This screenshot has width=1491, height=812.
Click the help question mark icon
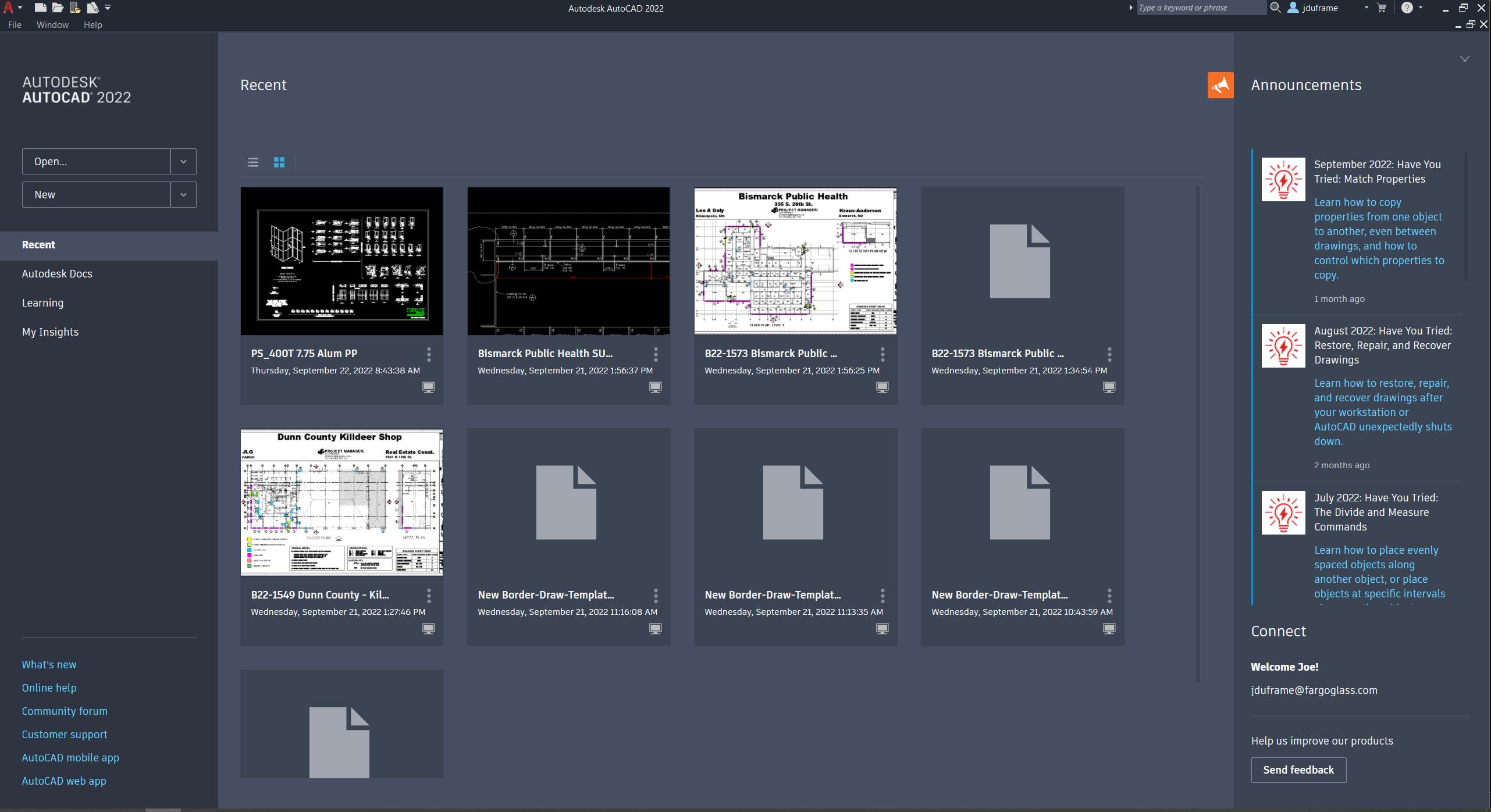click(x=1407, y=8)
